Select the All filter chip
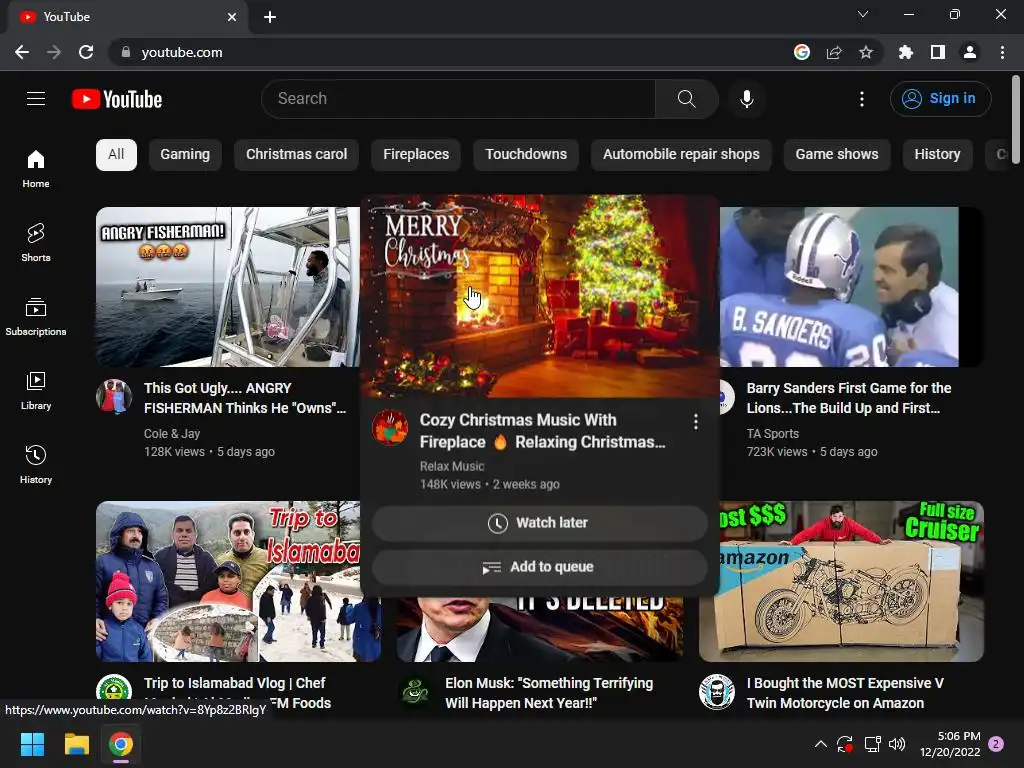 coord(116,155)
